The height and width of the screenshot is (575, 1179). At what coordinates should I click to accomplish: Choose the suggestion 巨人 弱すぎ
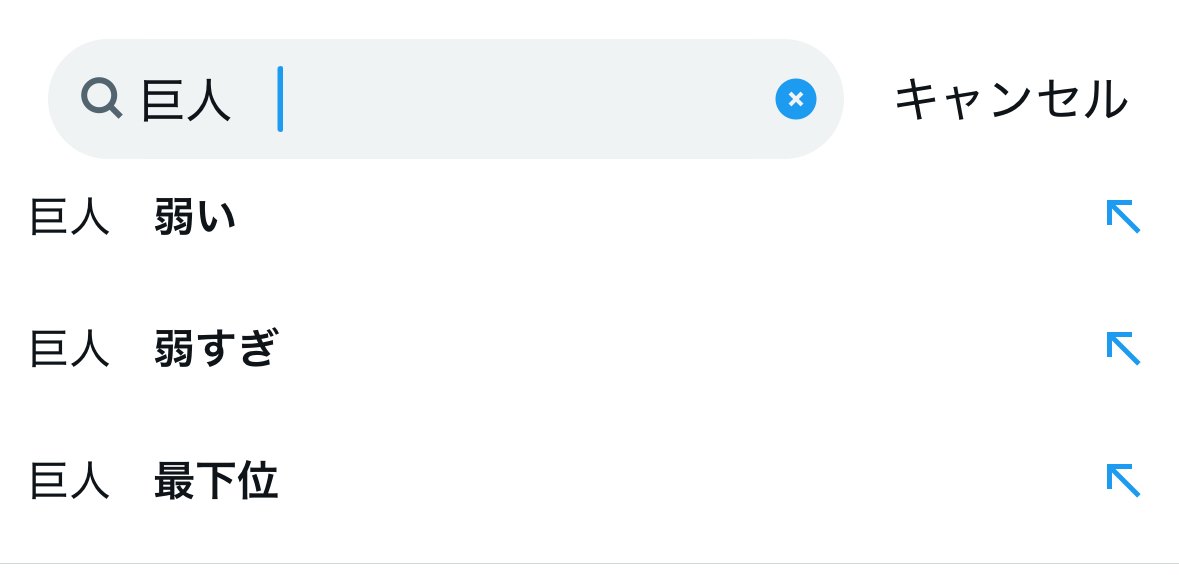coord(590,348)
